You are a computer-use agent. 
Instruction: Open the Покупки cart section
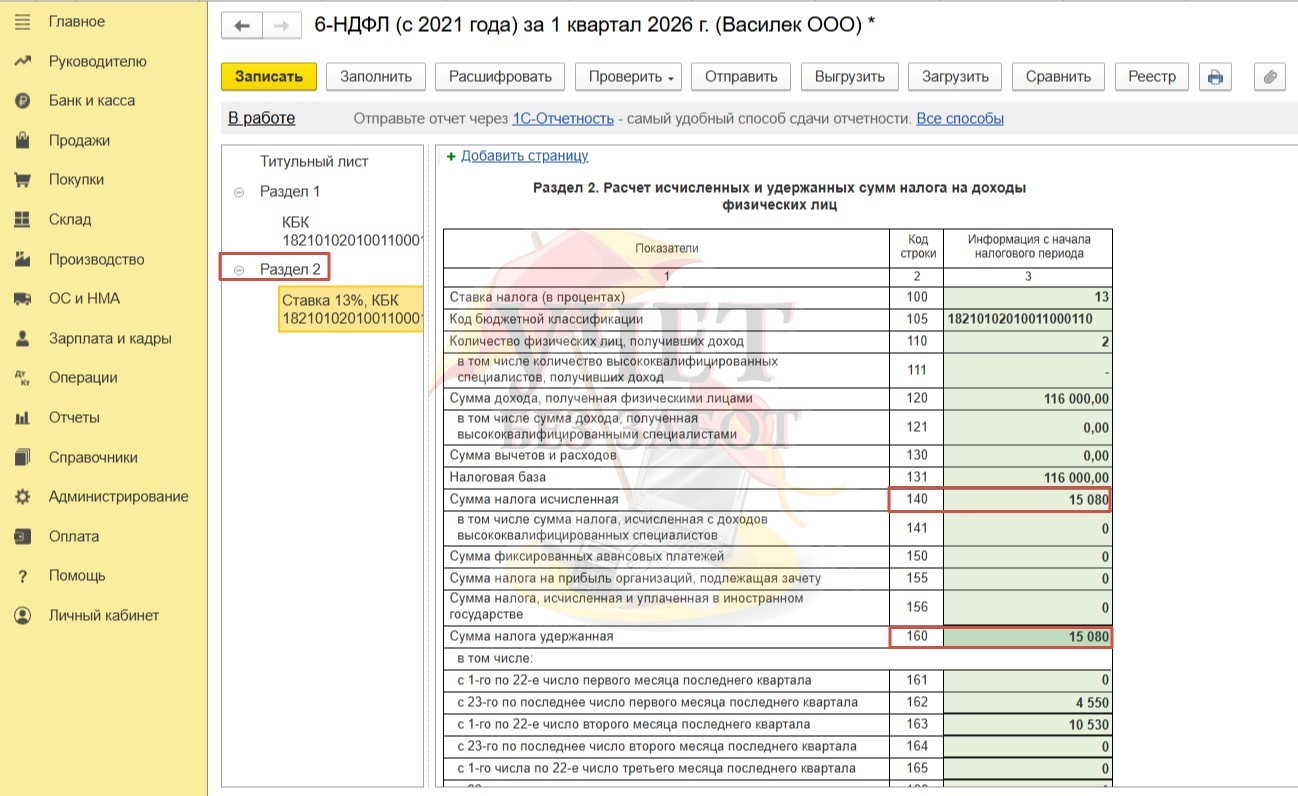(x=76, y=180)
